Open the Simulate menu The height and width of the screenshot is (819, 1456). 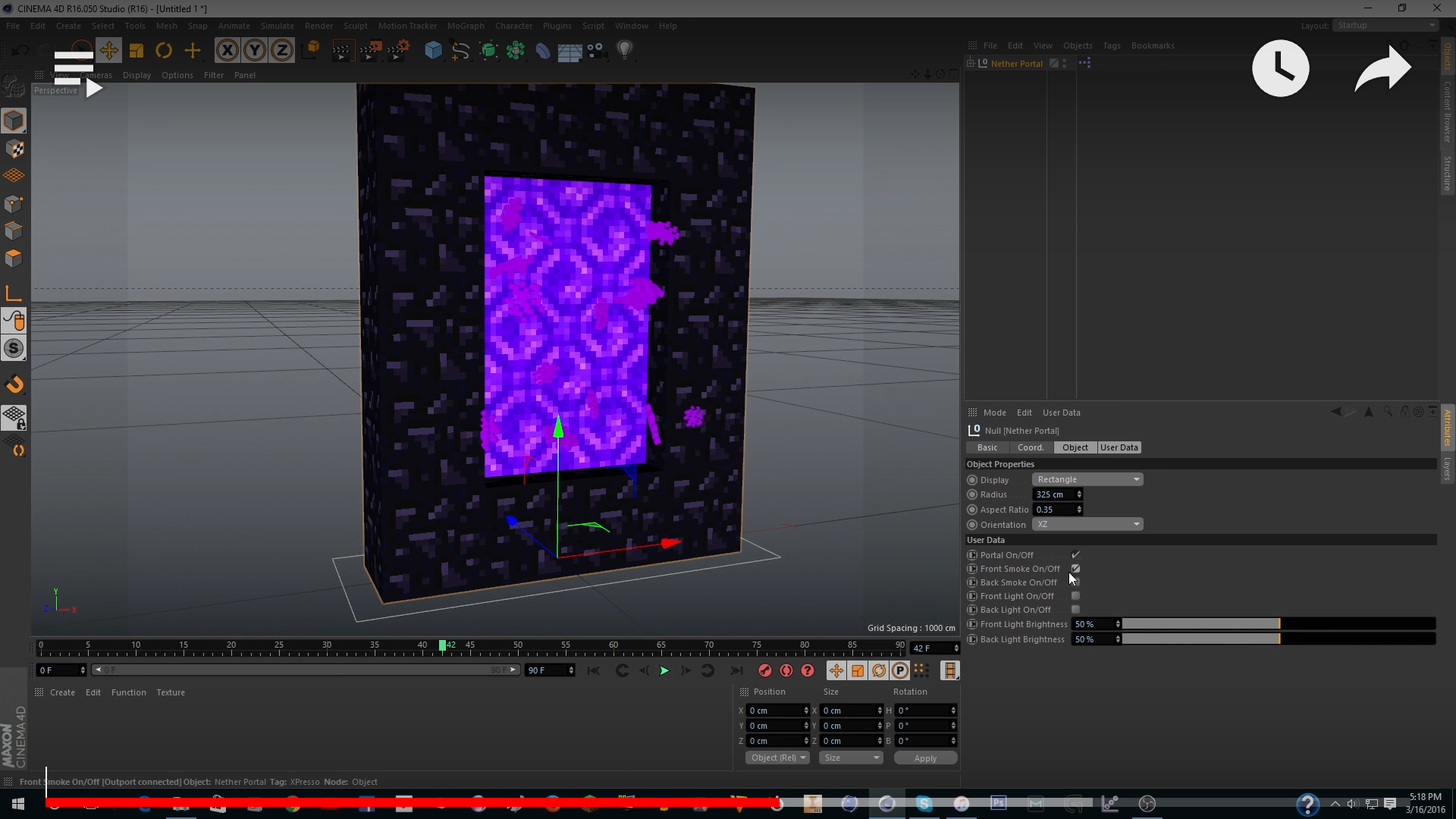click(x=277, y=26)
